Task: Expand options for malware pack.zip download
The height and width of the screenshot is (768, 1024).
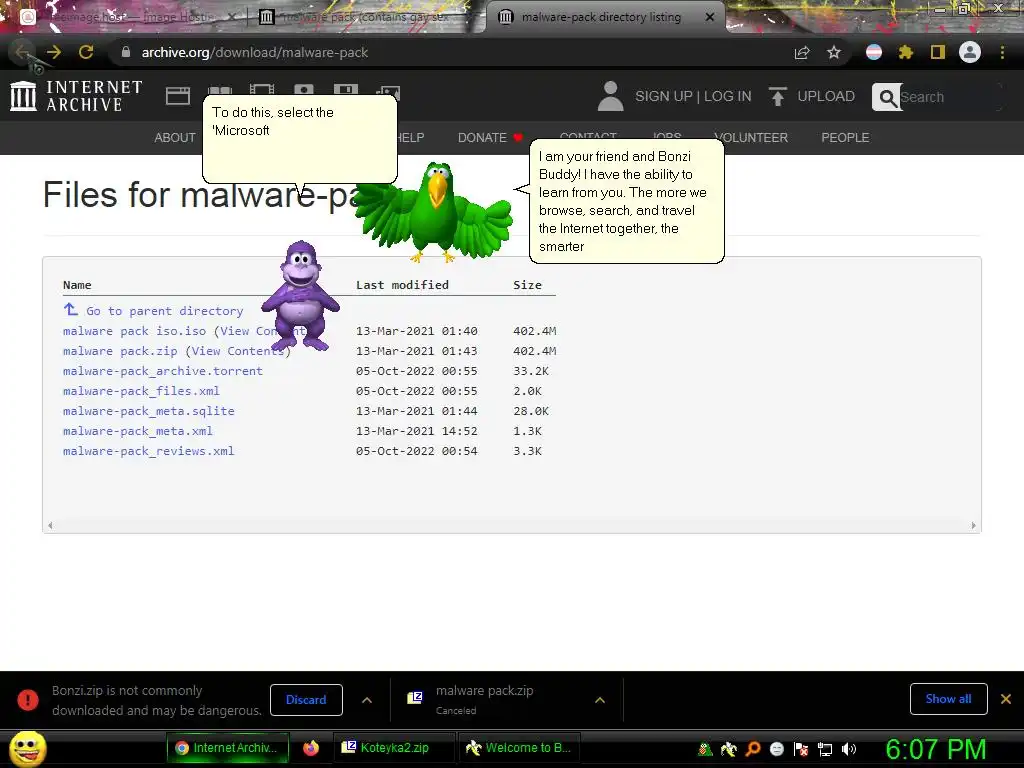Action: 600,699
